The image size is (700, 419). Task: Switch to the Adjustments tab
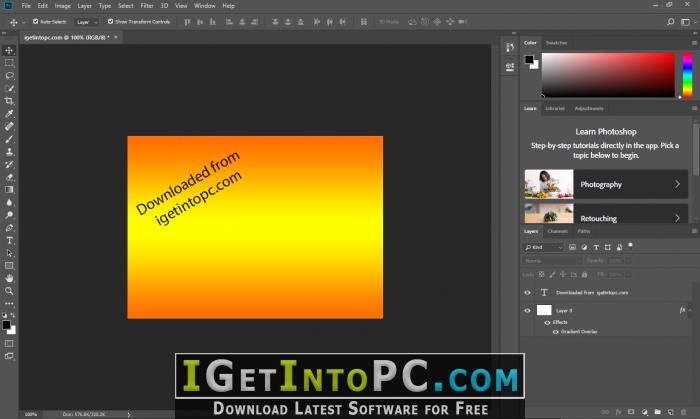coord(589,108)
